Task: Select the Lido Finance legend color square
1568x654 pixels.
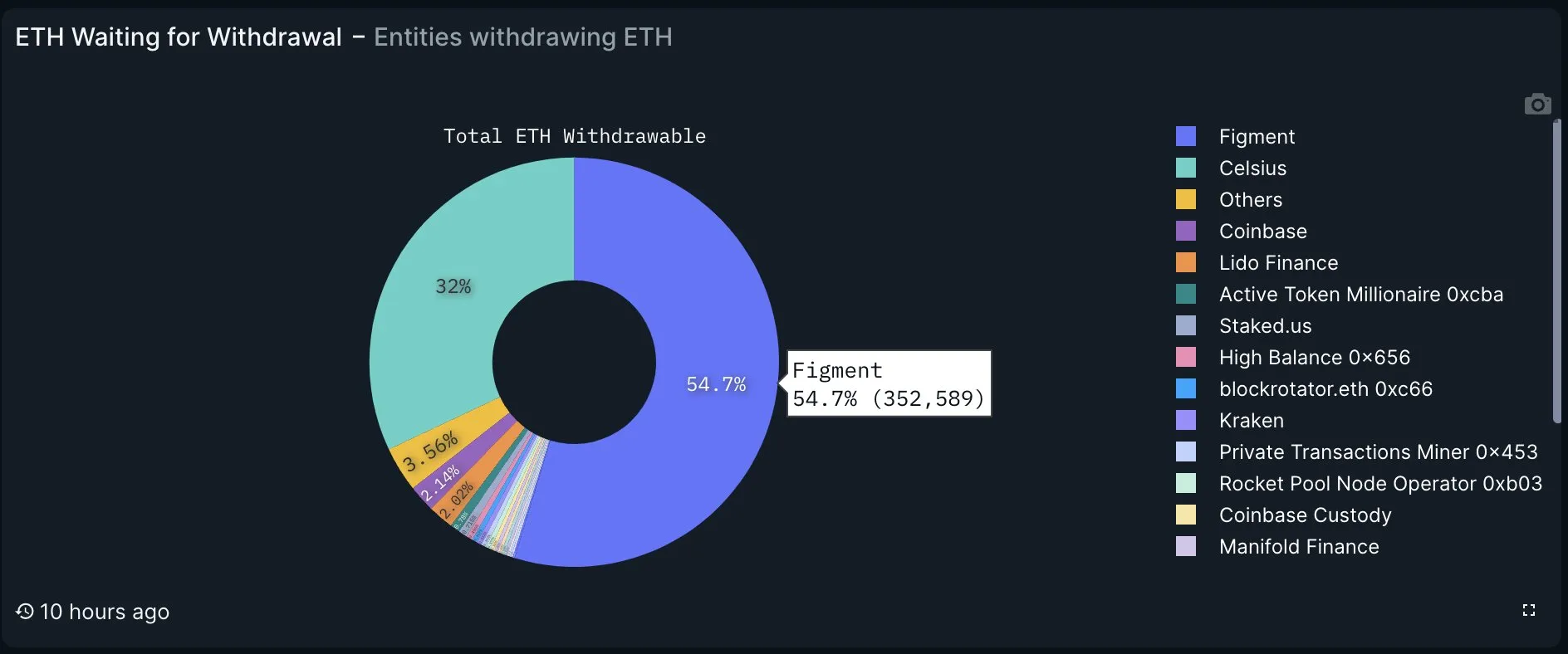Action: coord(1185,262)
